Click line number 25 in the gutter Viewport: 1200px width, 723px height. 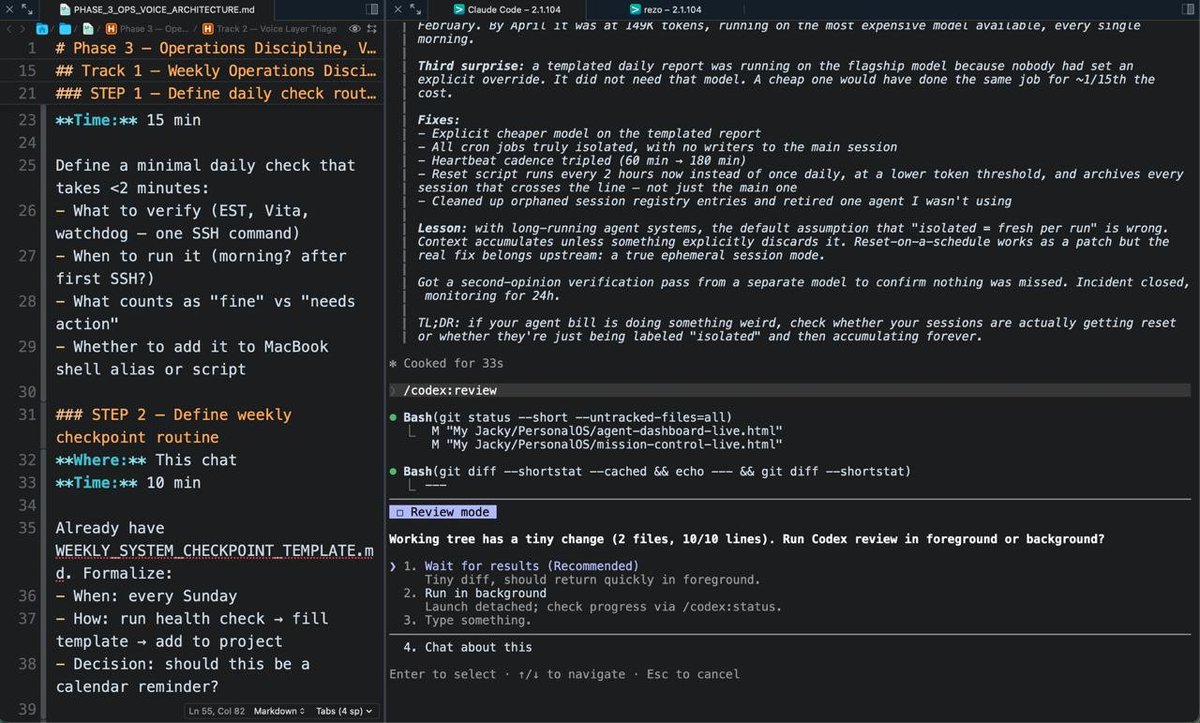[x=27, y=165]
